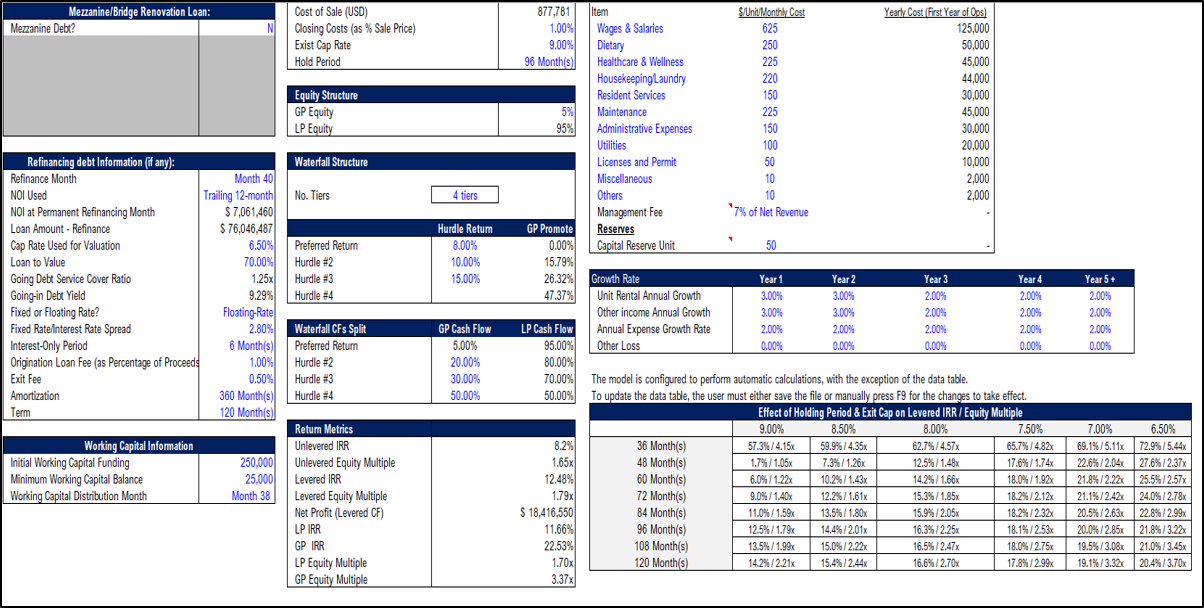Viewport: 1204px width, 608px height.
Task: Click the 'Wages & Salaries' expense label
Action: pos(630,29)
